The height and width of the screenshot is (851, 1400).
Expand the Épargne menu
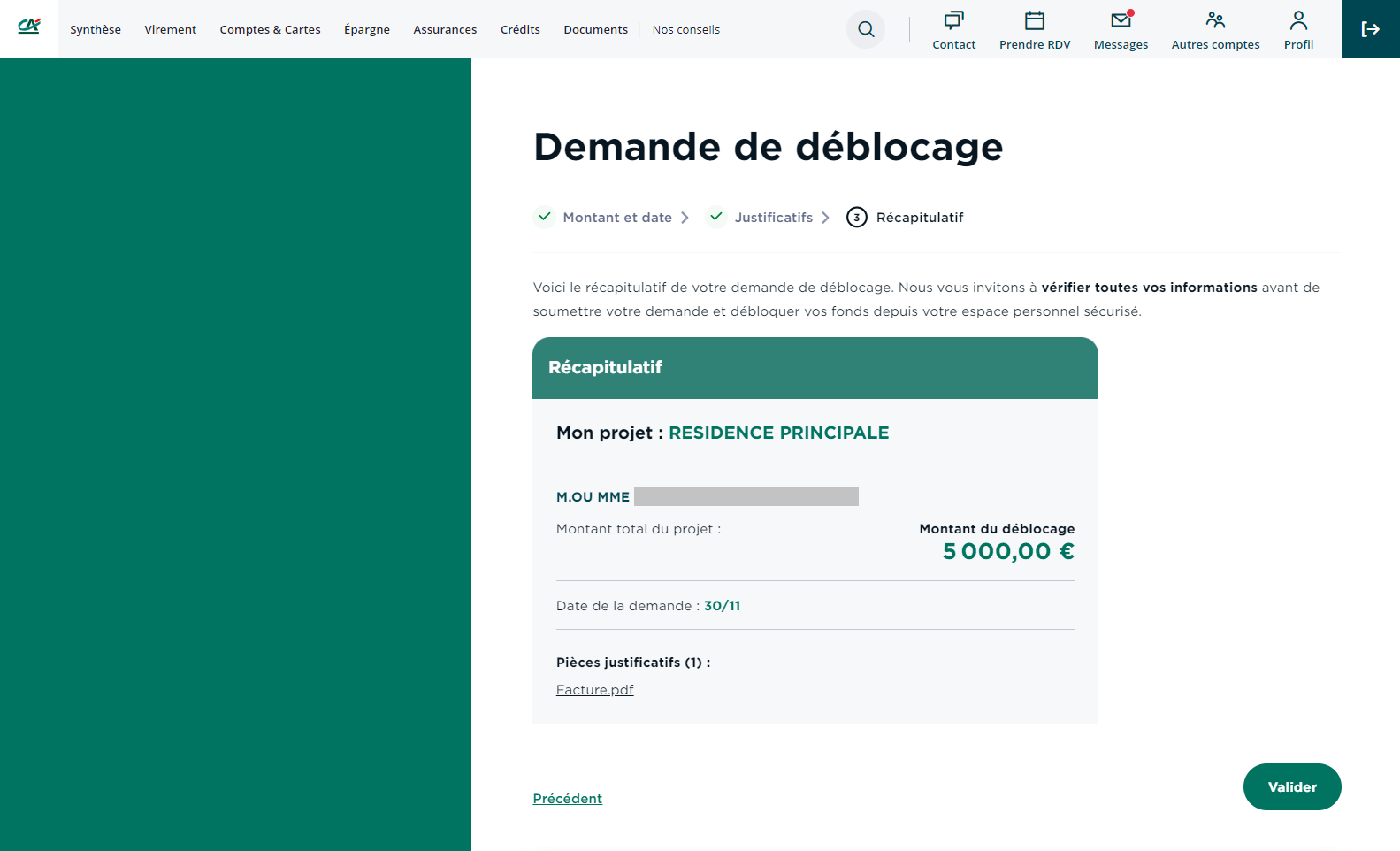pos(367,30)
